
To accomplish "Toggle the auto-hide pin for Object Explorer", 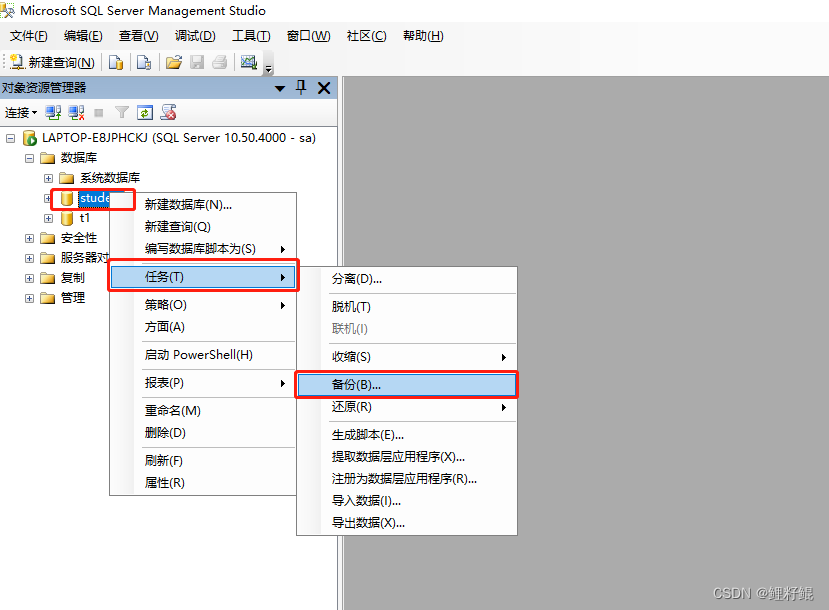I will pyautogui.click(x=301, y=87).
